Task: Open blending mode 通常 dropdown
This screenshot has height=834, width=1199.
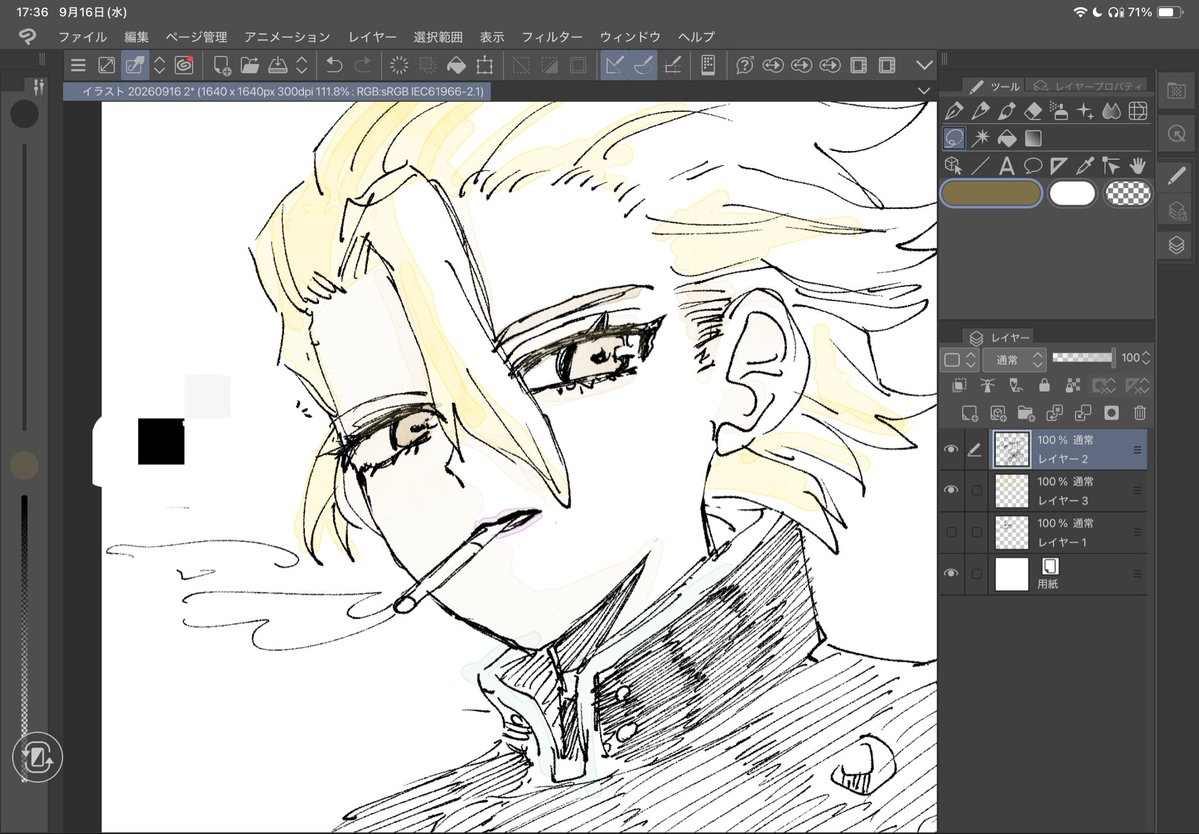Action: tap(1015, 359)
